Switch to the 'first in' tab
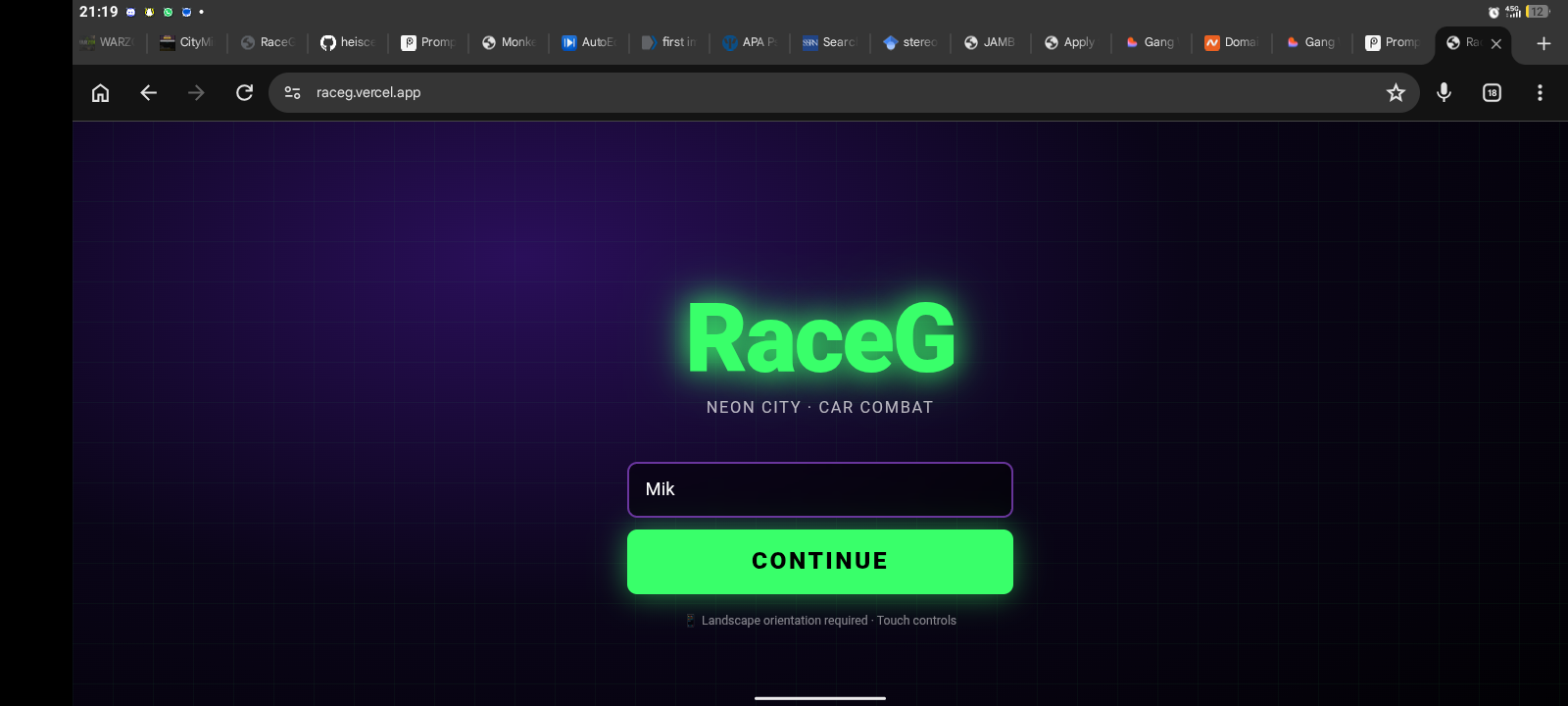 (x=669, y=42)
